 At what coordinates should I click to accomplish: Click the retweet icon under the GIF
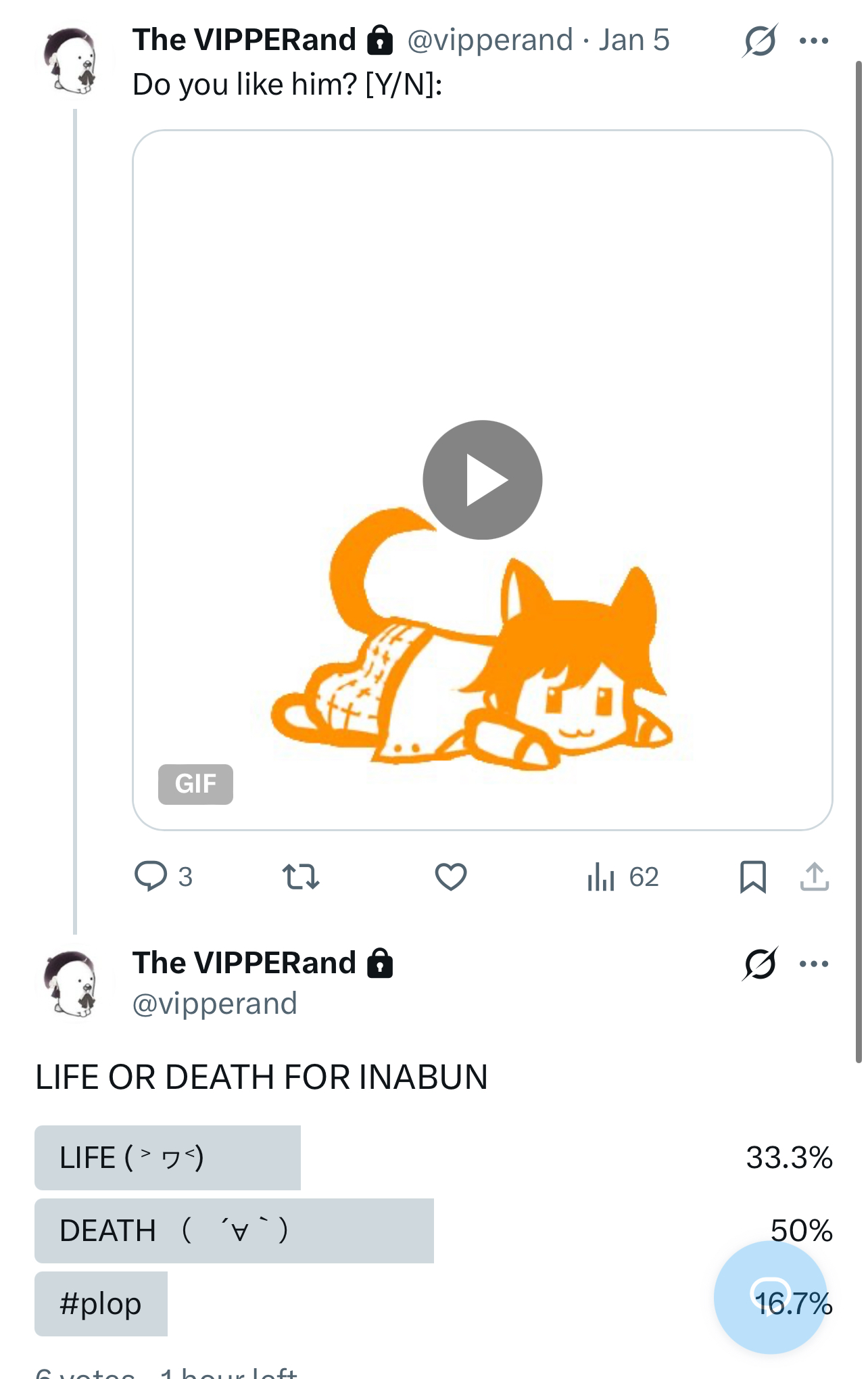coord(300,877)
